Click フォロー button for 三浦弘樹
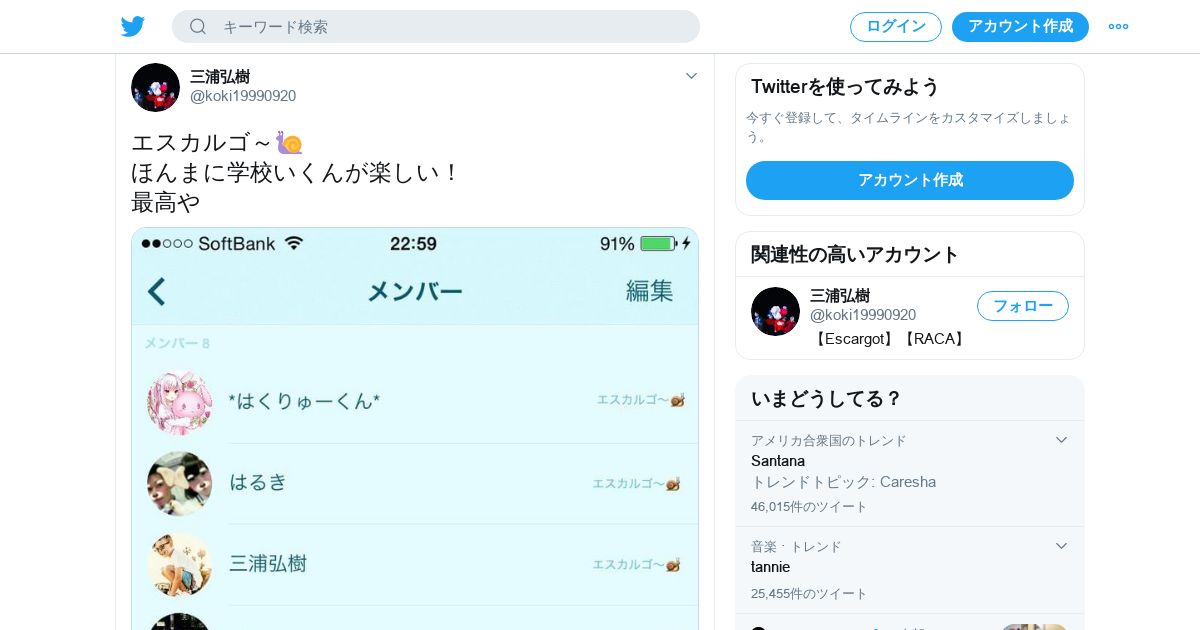1200x630 pixels. [x=1023, y=306]
